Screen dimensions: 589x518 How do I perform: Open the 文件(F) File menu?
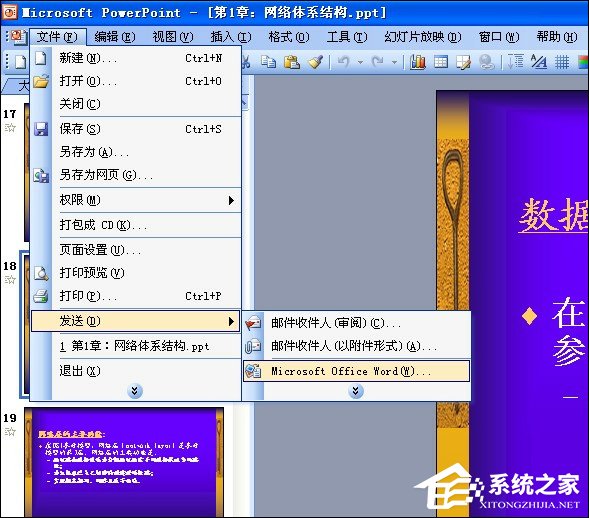(x=57, y=37)
